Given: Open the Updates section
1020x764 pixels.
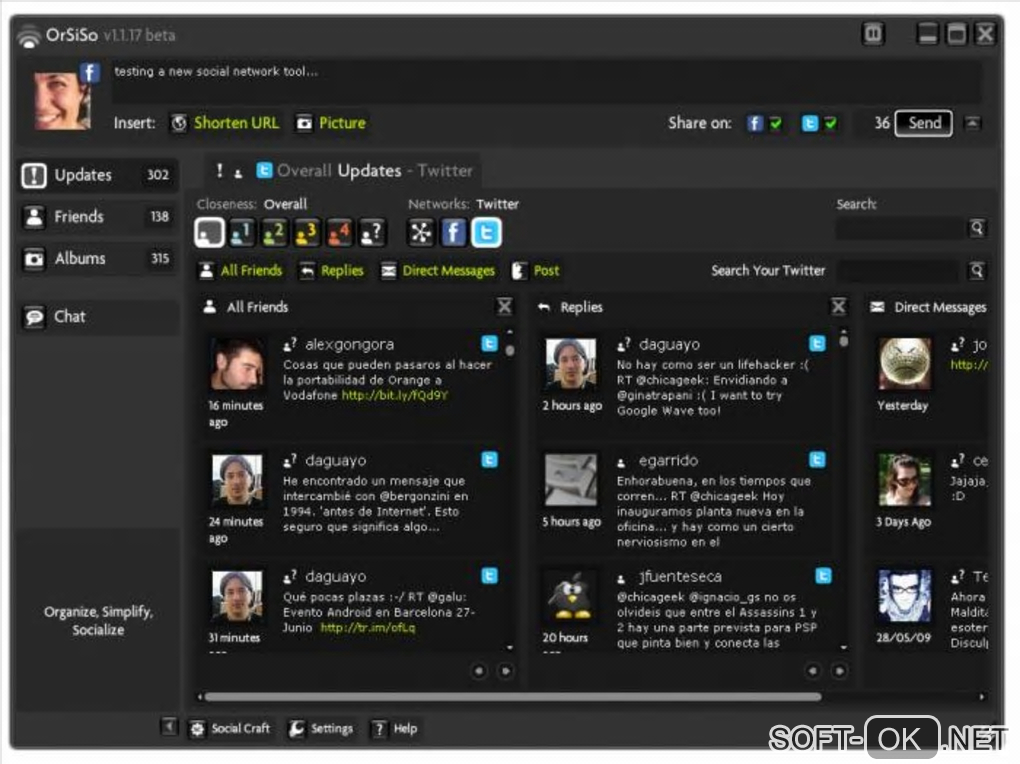Looking at the screenshot, I should coord(98,175).
